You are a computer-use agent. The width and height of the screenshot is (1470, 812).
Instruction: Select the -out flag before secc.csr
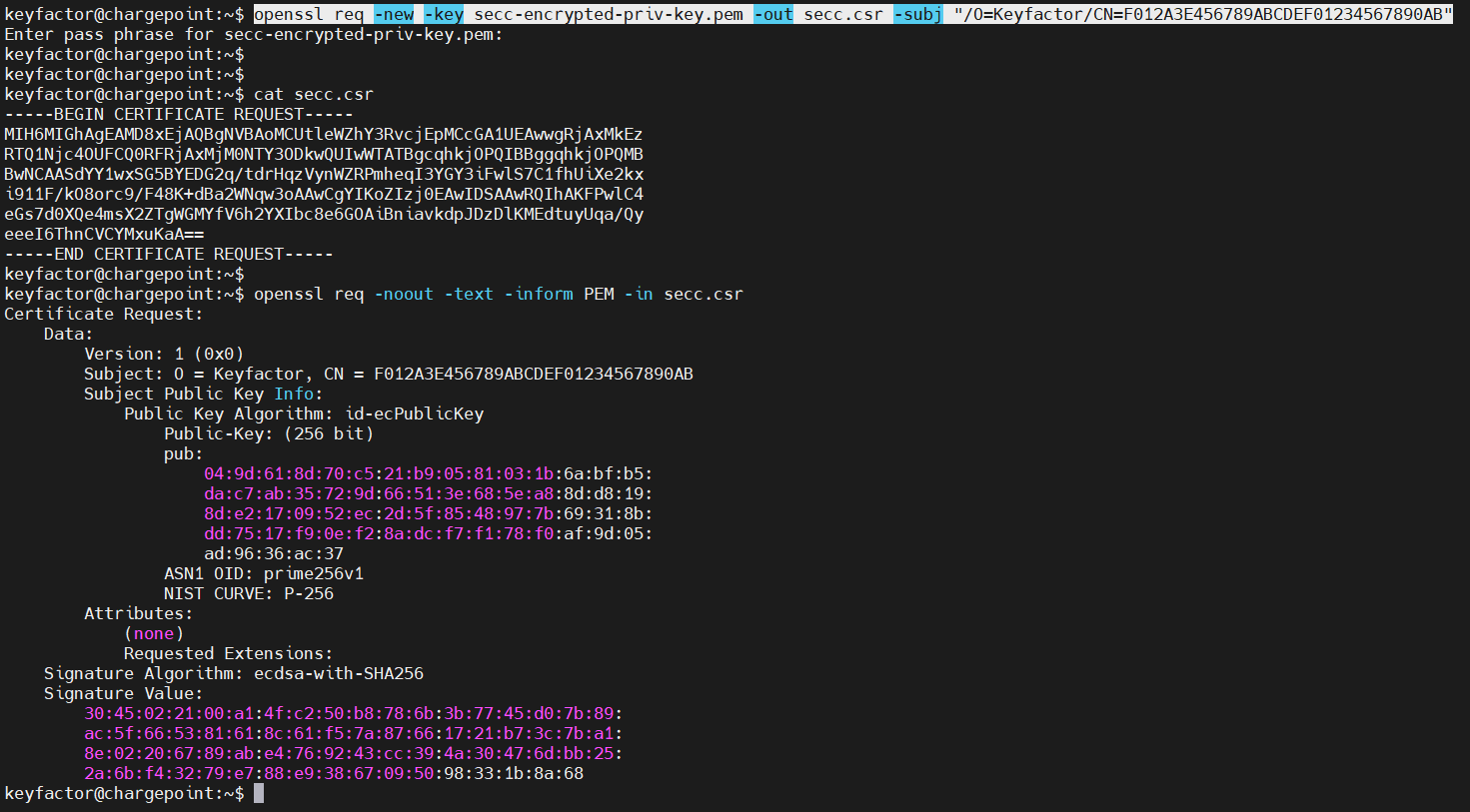[x=773, y=14]
